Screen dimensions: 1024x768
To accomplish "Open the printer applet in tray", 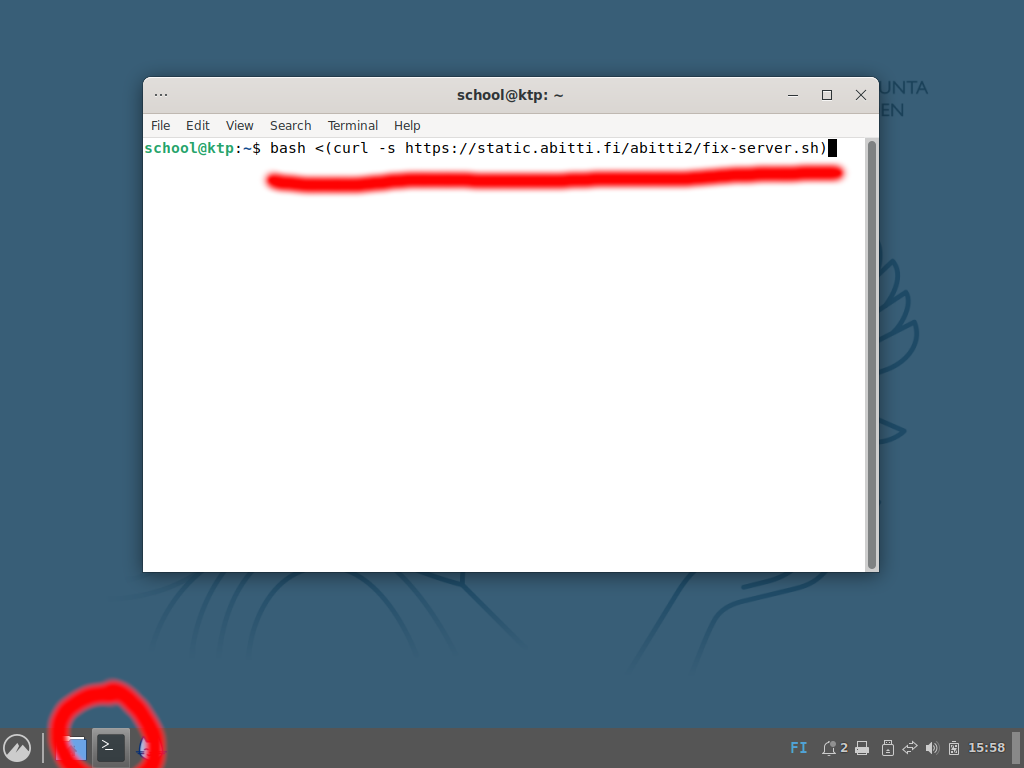I will point(862,748).
